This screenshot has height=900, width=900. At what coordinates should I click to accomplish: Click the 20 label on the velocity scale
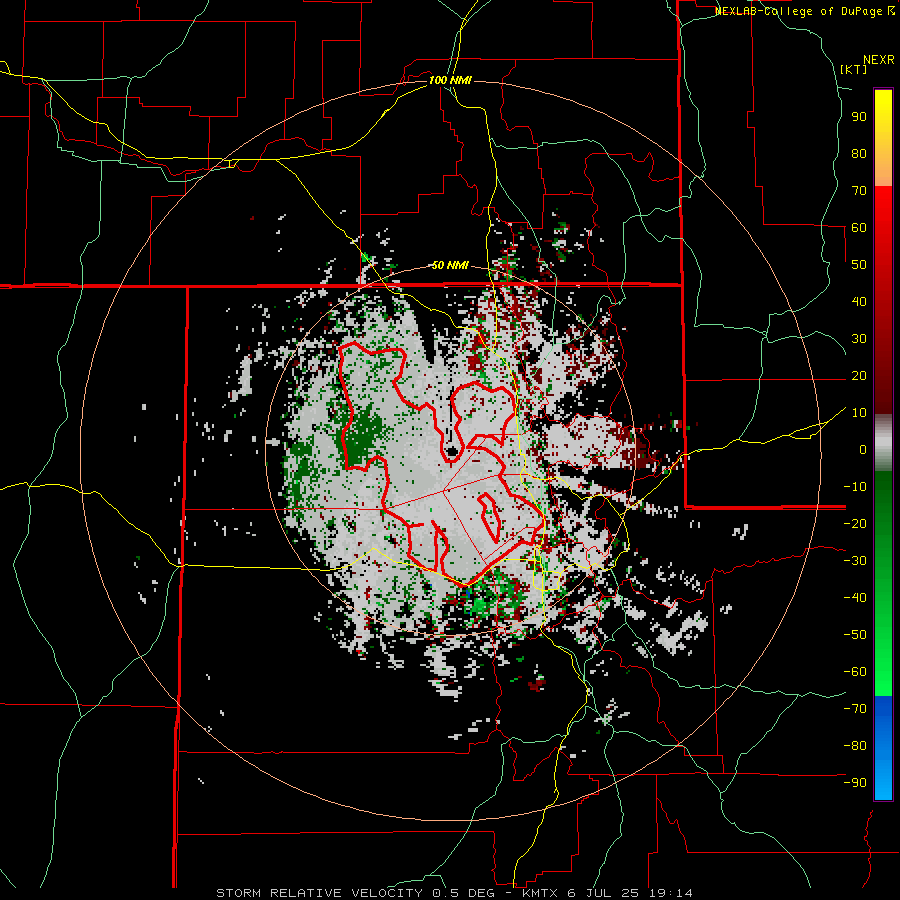pos(859,375)
